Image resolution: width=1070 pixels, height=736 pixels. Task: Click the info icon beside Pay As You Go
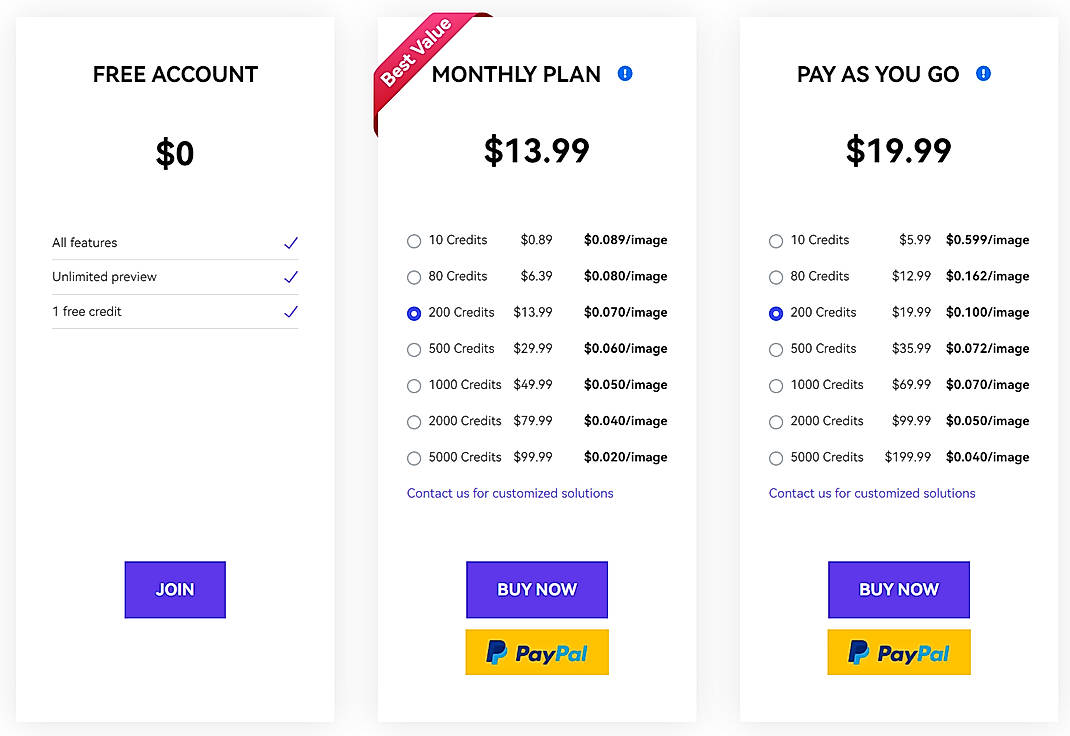pyautogui.click(x=983, y=73)
